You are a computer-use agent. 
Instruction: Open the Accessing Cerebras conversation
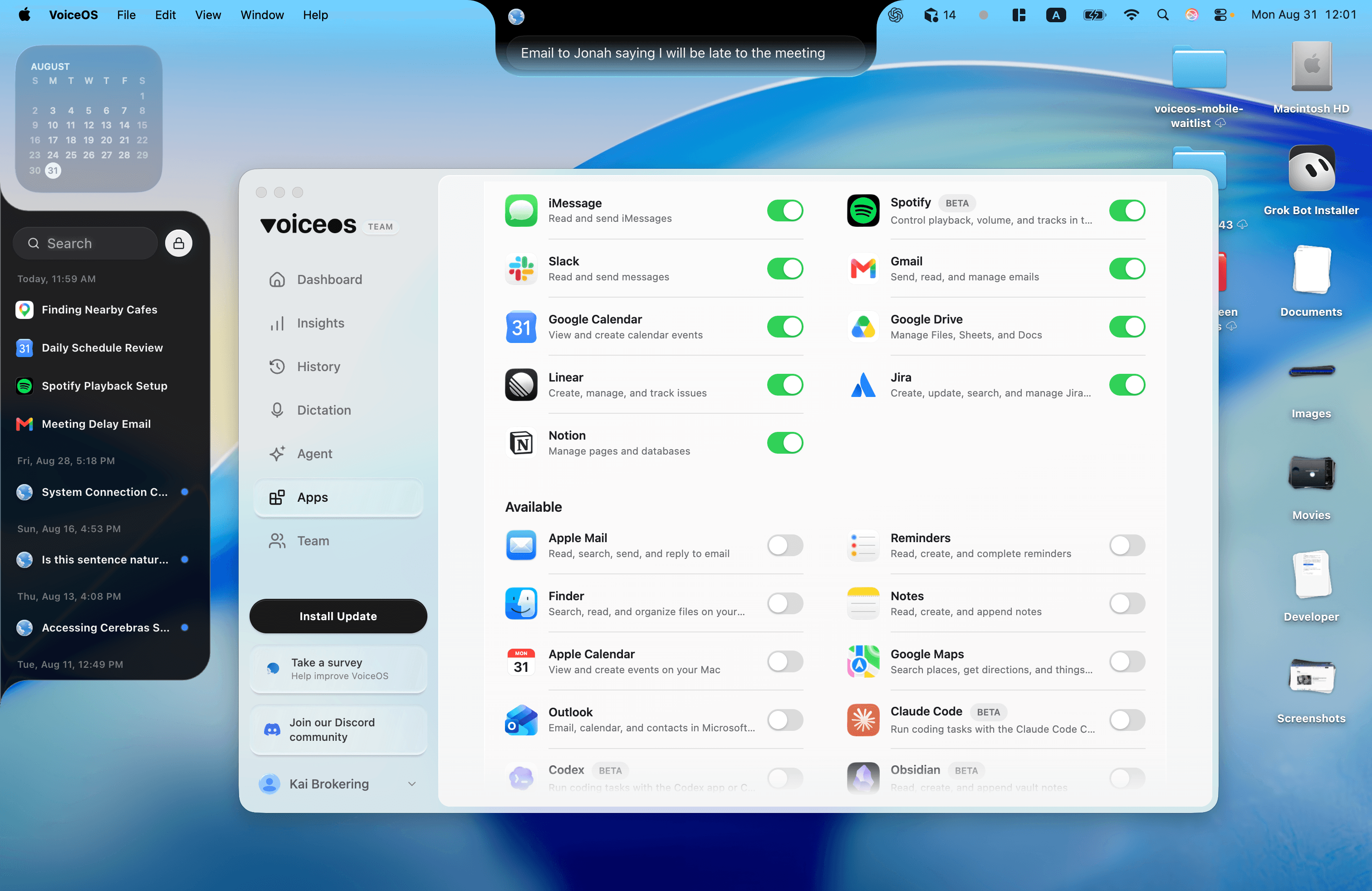point(105,627)
